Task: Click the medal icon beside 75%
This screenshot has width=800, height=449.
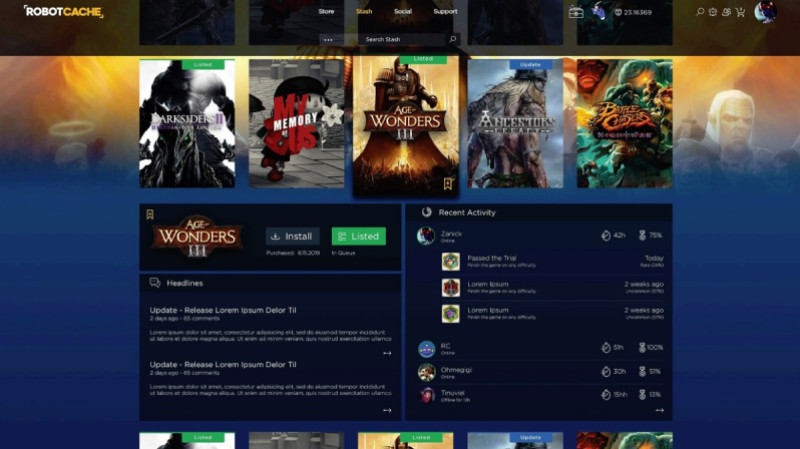Action: coord(642,235)
